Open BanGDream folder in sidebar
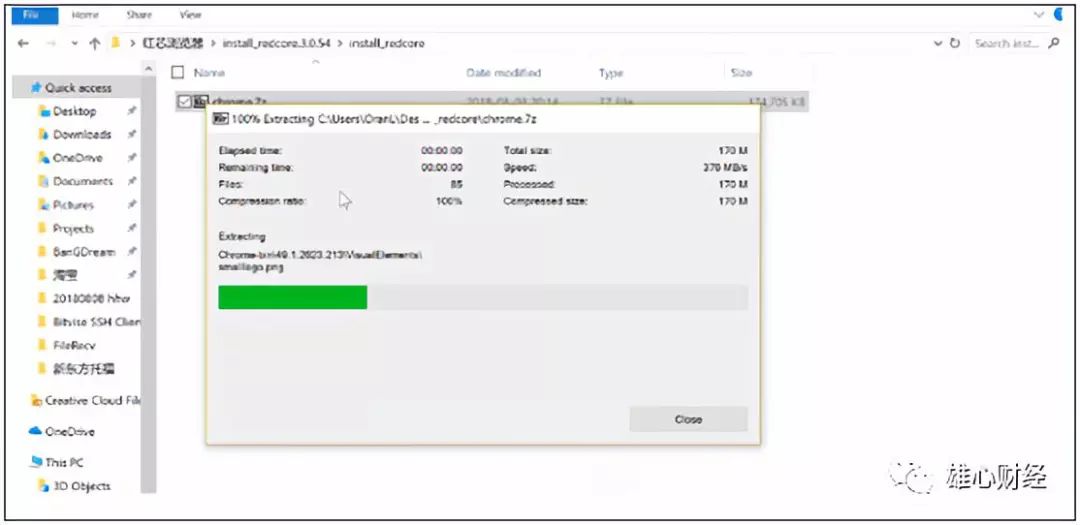This screenshot has height=525, width=1080. pyautogui.click(x=84, y=251)
